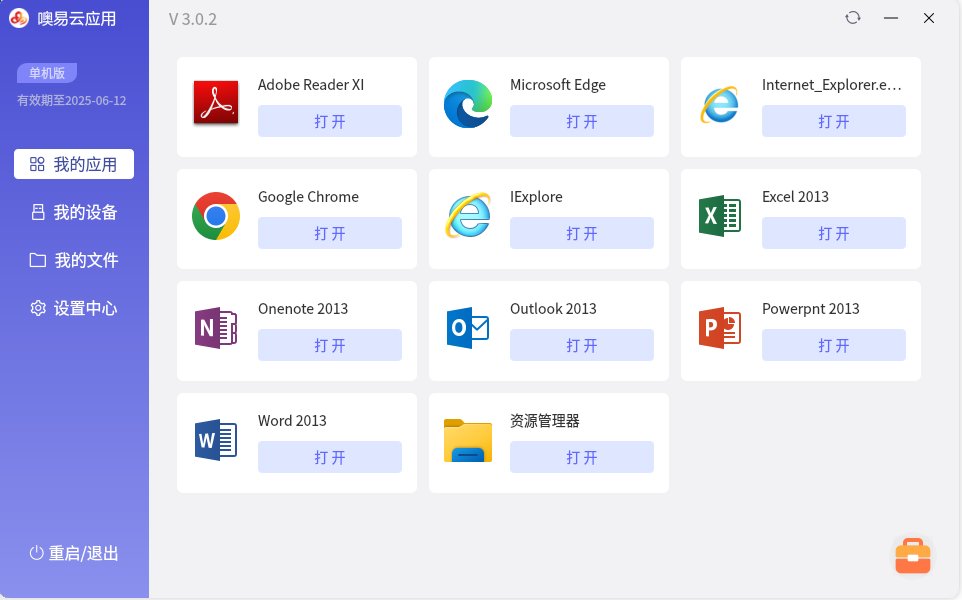Viewport: 962px width, 600px height.
Task: Click the Word 2013 app icon
Action: [x=216, y=440]
